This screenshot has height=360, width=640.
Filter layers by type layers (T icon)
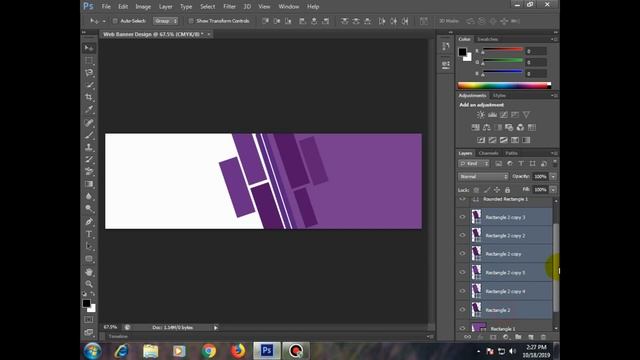tap(521, 164)
